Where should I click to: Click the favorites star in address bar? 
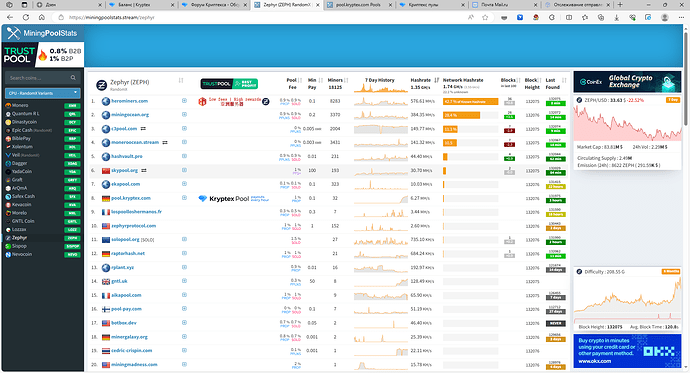tap(485, 17)
